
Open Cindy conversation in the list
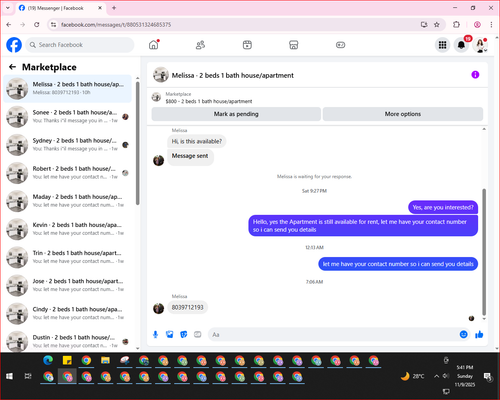pos(68,314)
